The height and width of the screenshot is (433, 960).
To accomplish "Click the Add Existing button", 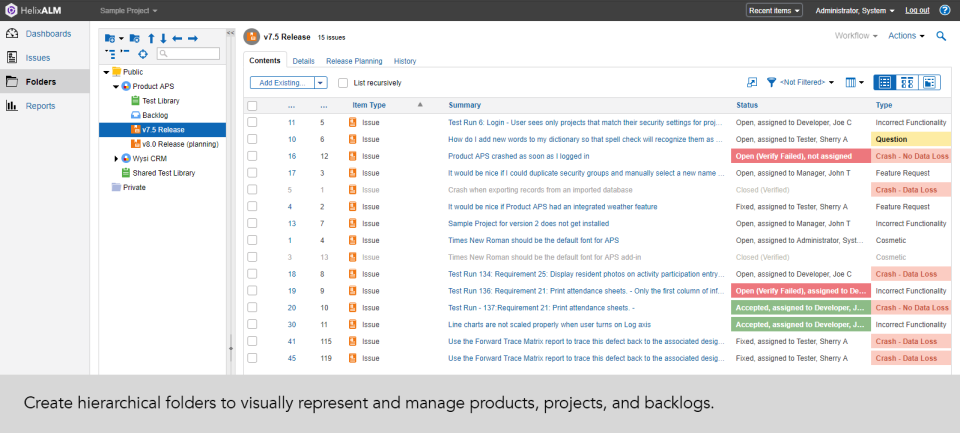I will click(x=281, y=83).
